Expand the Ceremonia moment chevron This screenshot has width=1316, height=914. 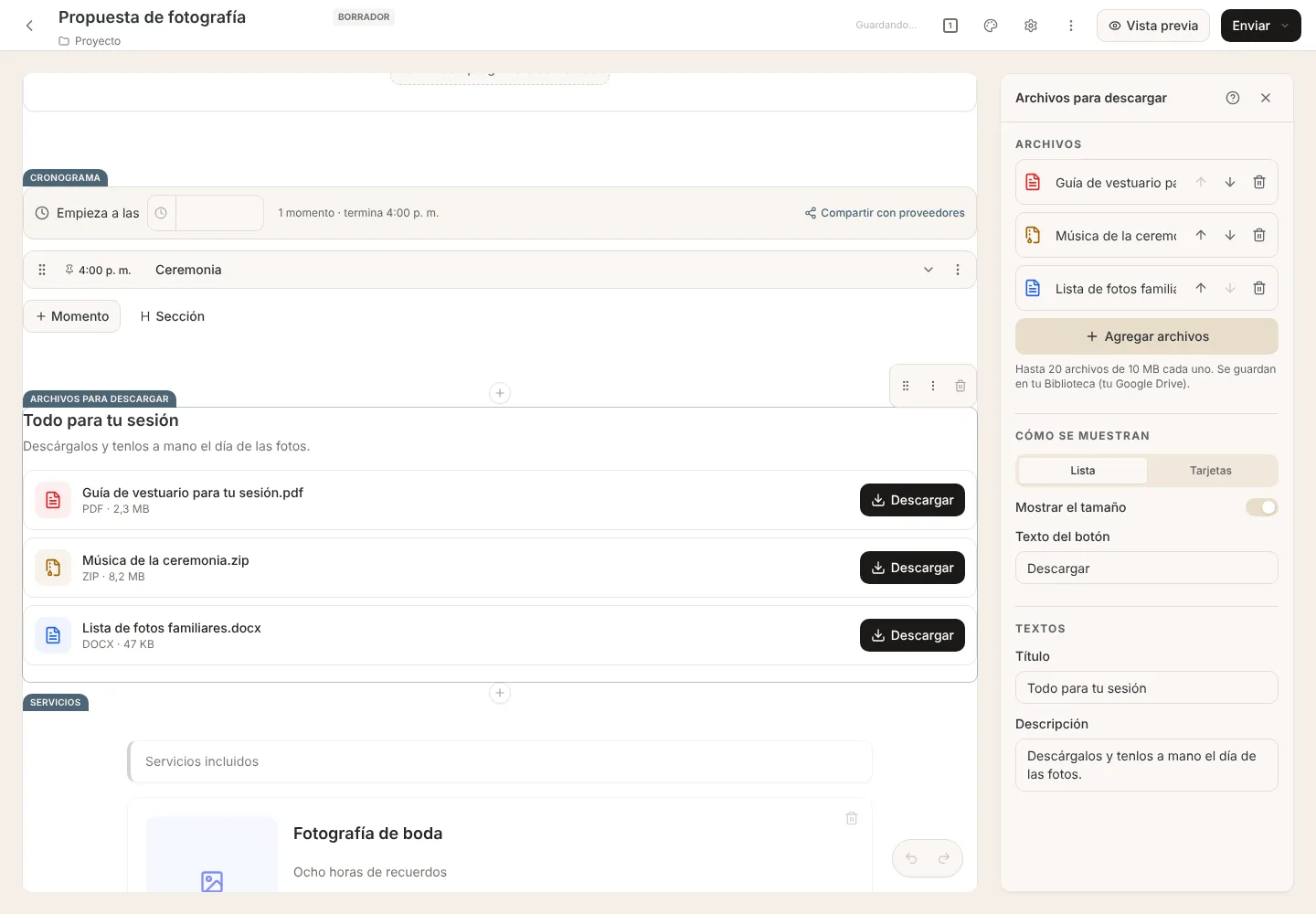929,270
